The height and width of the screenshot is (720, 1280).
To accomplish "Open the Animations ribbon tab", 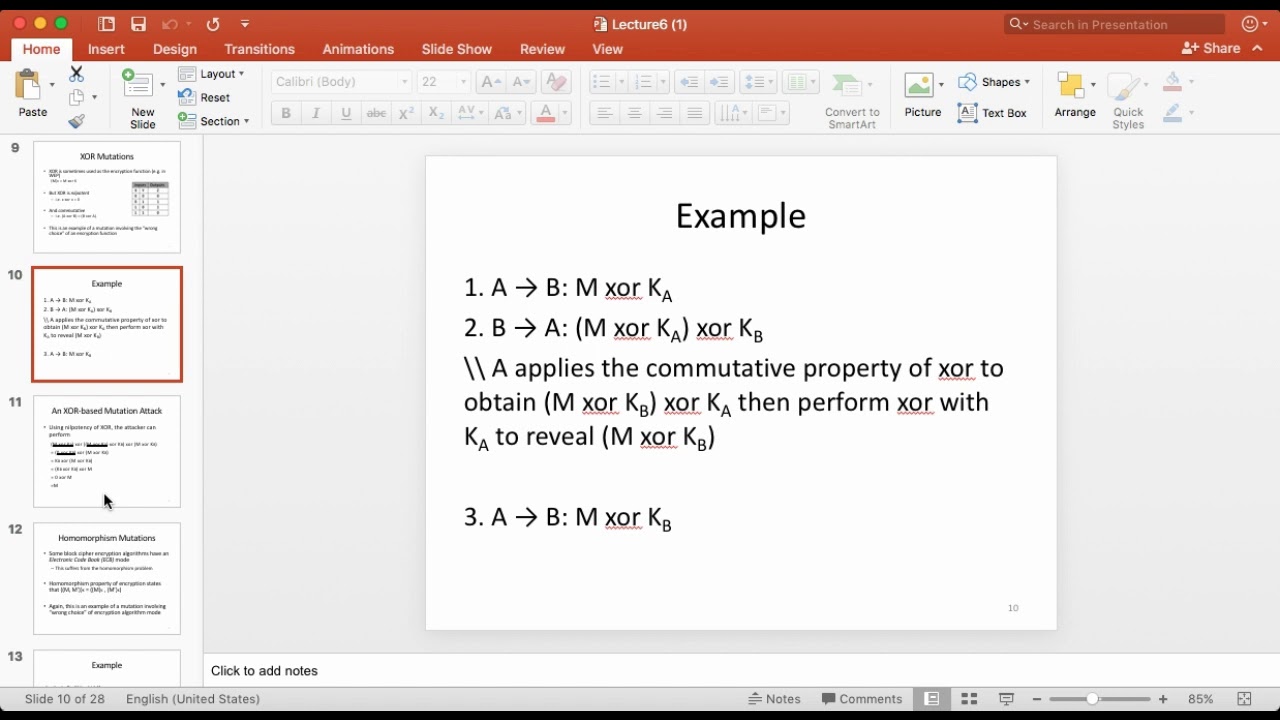I will click(358, 49).
